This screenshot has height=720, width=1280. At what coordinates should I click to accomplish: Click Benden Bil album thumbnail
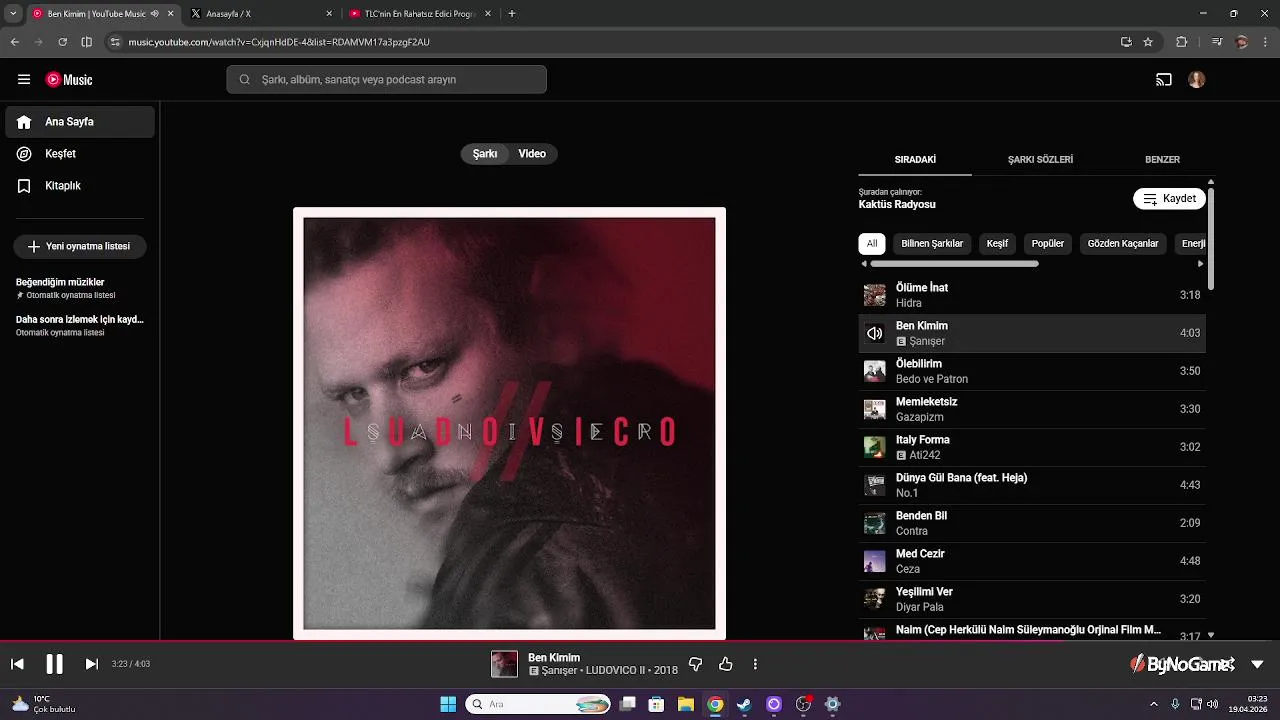click(x=875, y=523)
